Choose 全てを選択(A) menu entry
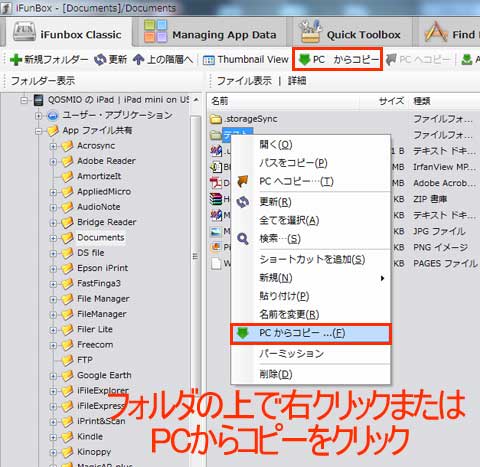This screenshot has width=480, height=467. tap(310, 220)
